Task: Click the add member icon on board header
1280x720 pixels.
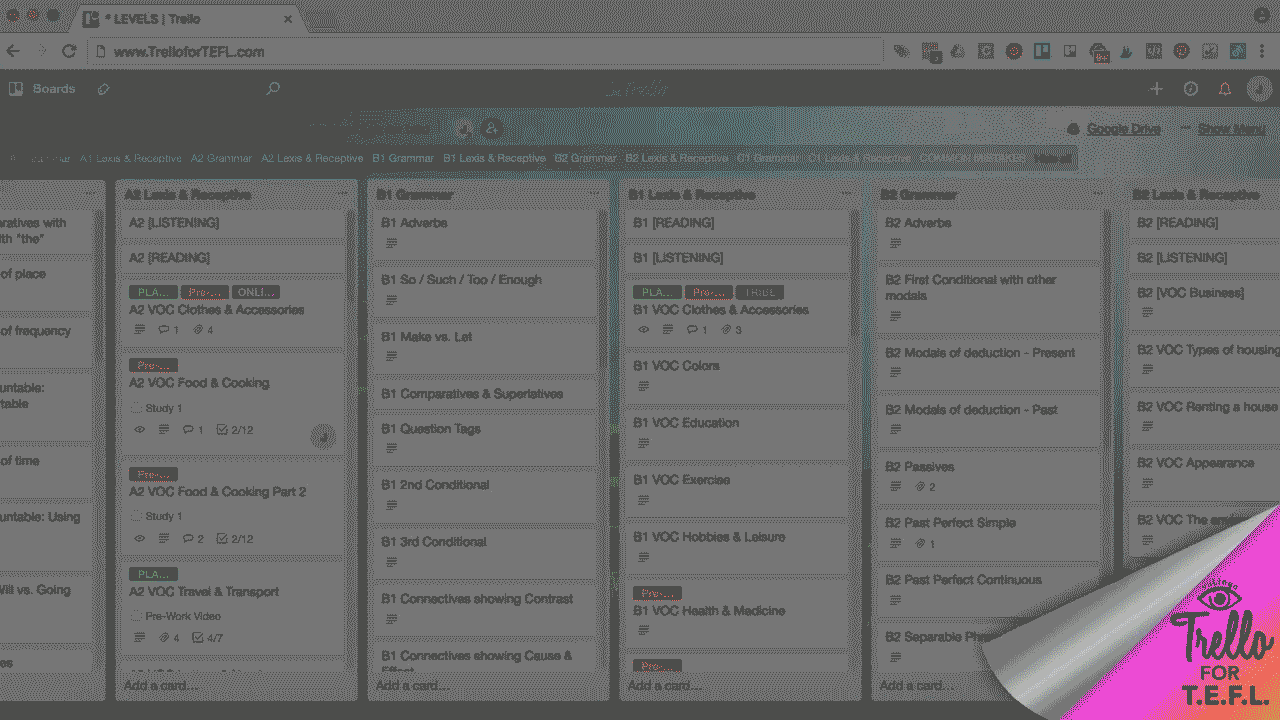Action: click(x=490, y=129)
